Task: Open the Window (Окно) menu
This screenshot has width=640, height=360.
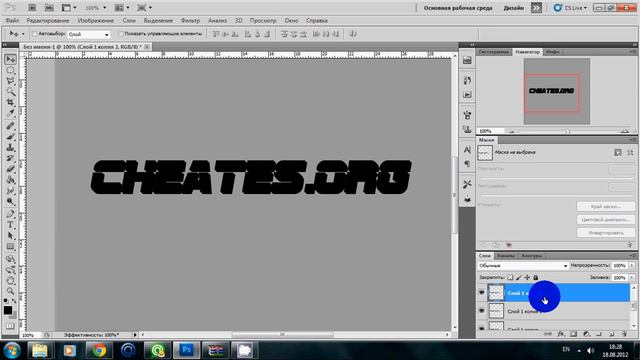Action: pyautogui.click(x=291, y=20)
